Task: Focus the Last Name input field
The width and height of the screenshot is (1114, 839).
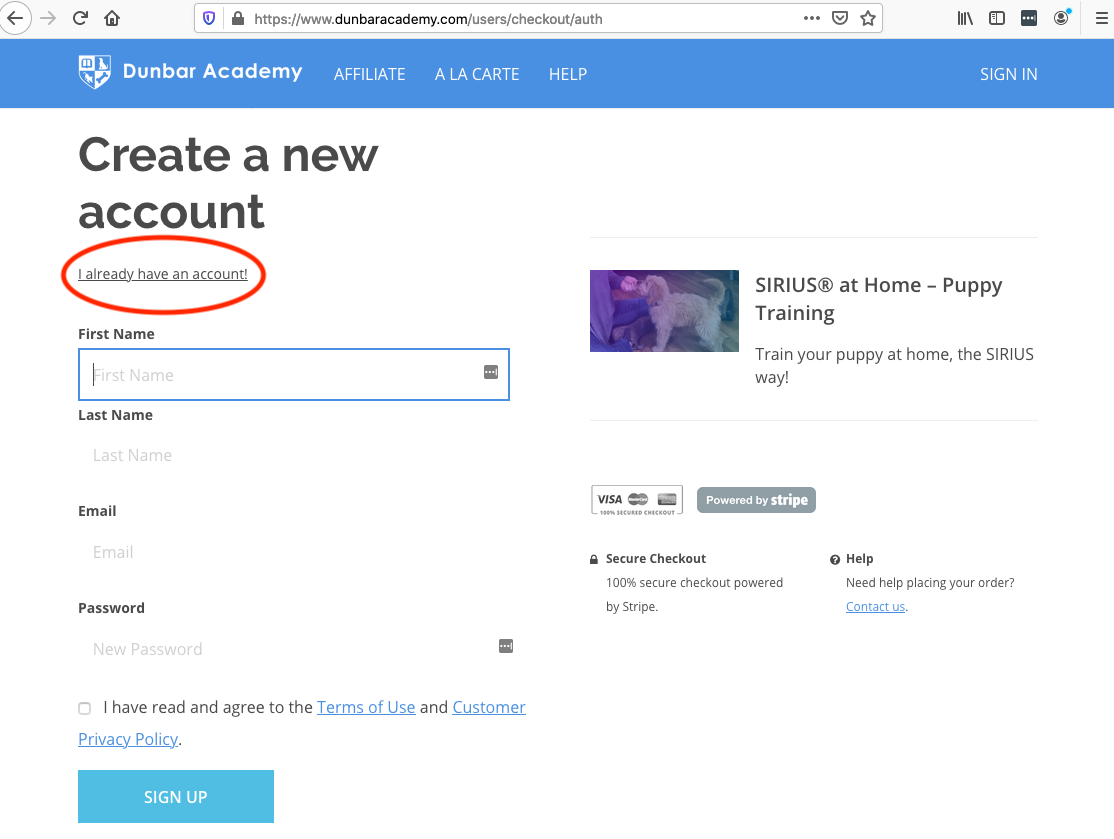Action: (x=294, y=455)
